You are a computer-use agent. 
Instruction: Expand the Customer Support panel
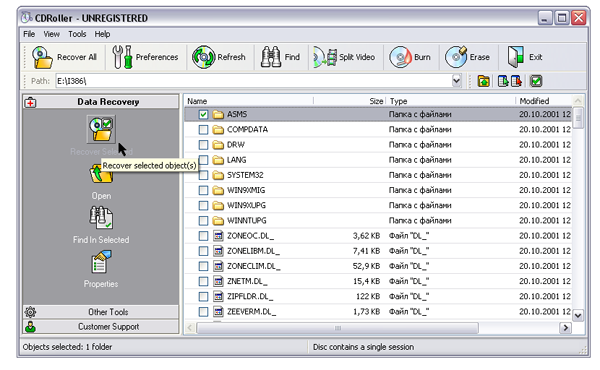[101, 327]
